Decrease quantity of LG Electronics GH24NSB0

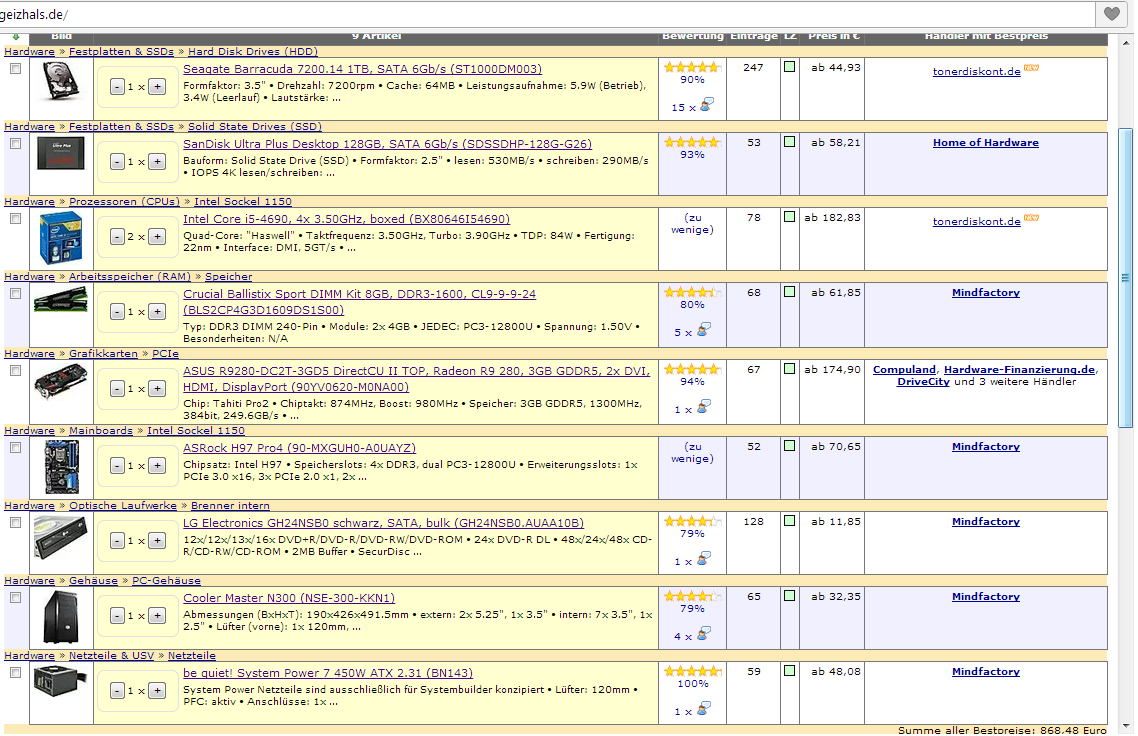coord(118,541)
